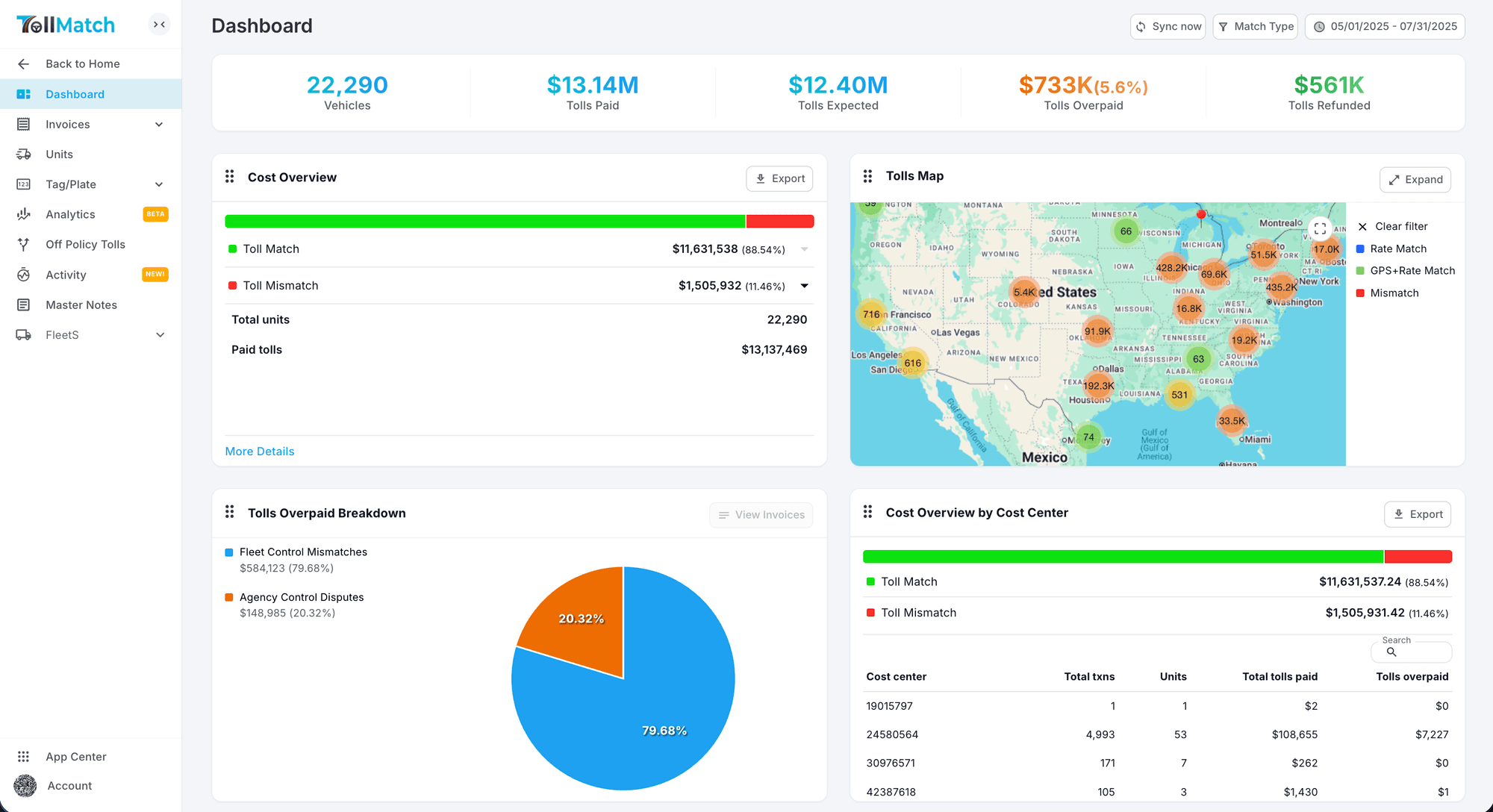Screen dimensions: 1493x812
Task: Open Analytics in the sidebar
Action: pyautogui.click(x=90, y=214)
